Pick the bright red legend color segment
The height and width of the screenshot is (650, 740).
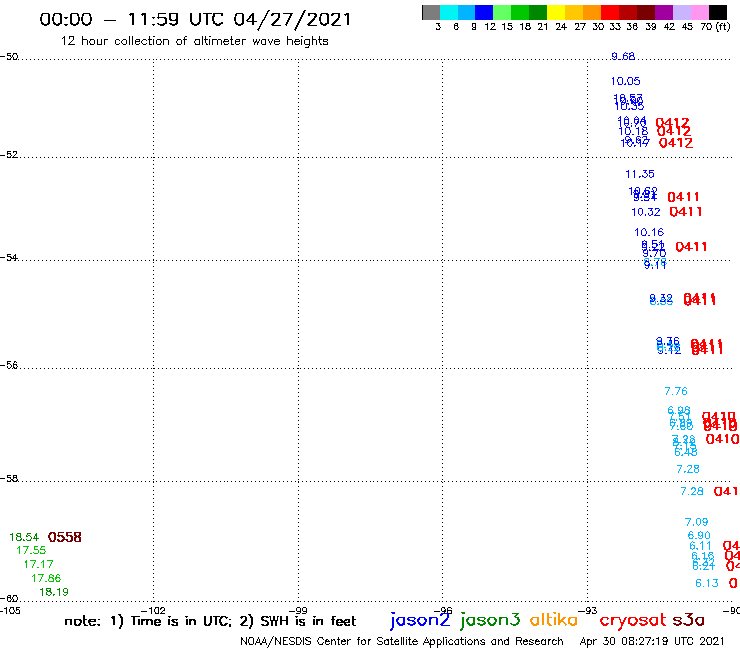click(x=610, y=12)
